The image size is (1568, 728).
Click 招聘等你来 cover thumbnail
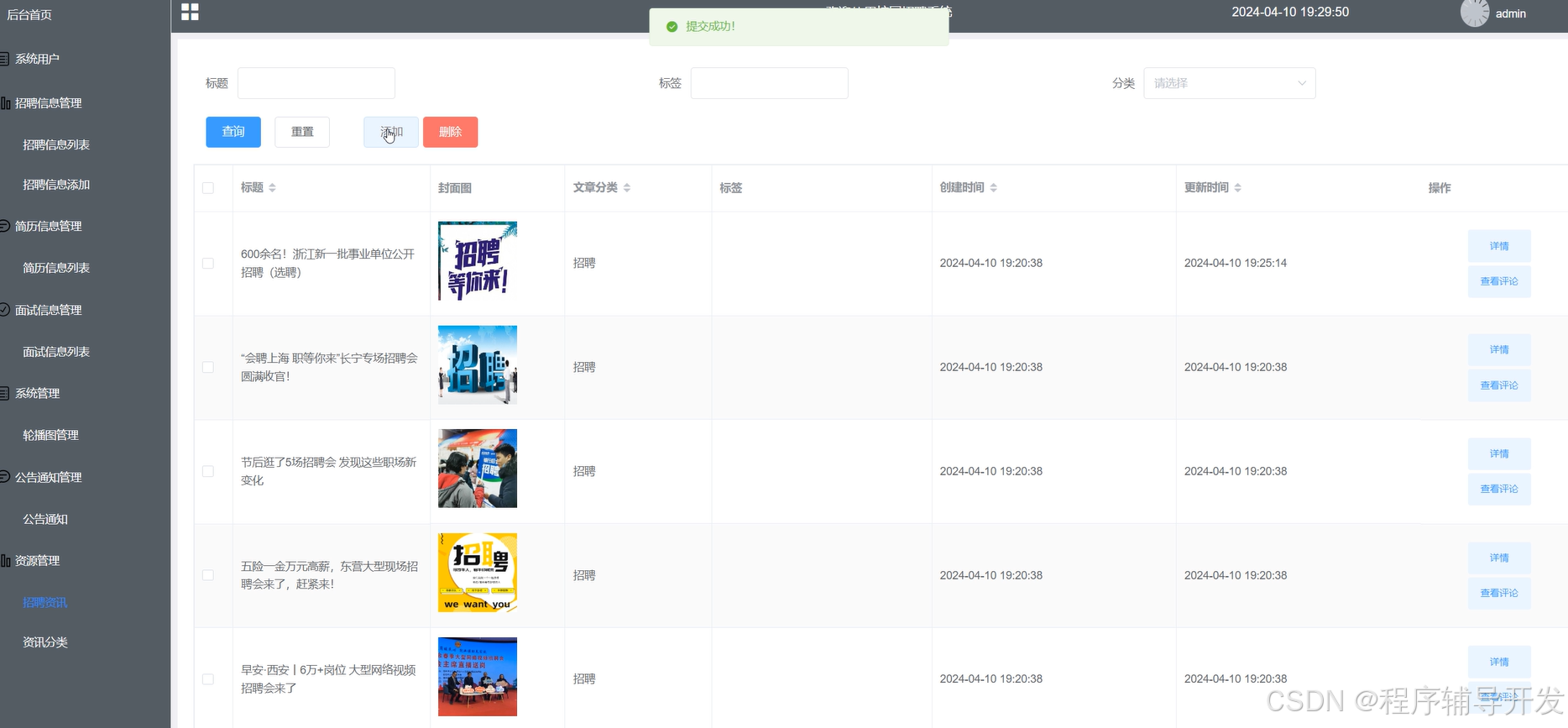pyautogui.click(x=478, y=261)
